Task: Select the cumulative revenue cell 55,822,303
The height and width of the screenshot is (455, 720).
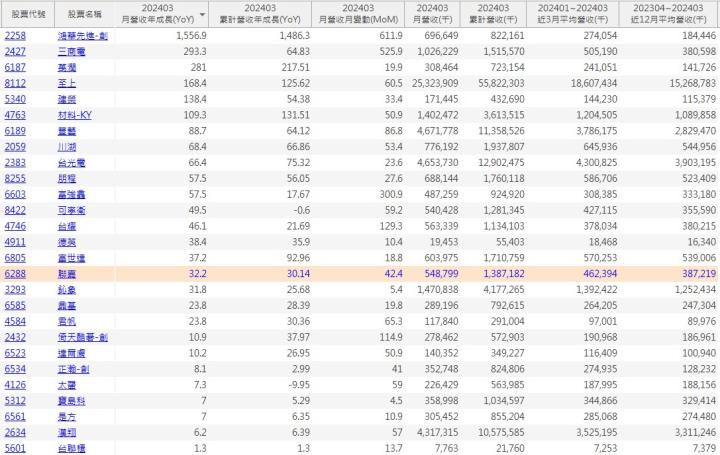Action: [501, 83]
